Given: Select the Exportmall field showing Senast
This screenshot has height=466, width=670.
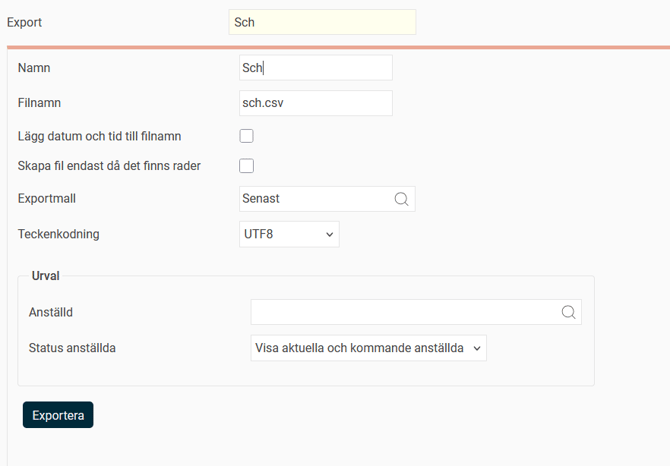Looking at the screenshot, I should point(315,199).
